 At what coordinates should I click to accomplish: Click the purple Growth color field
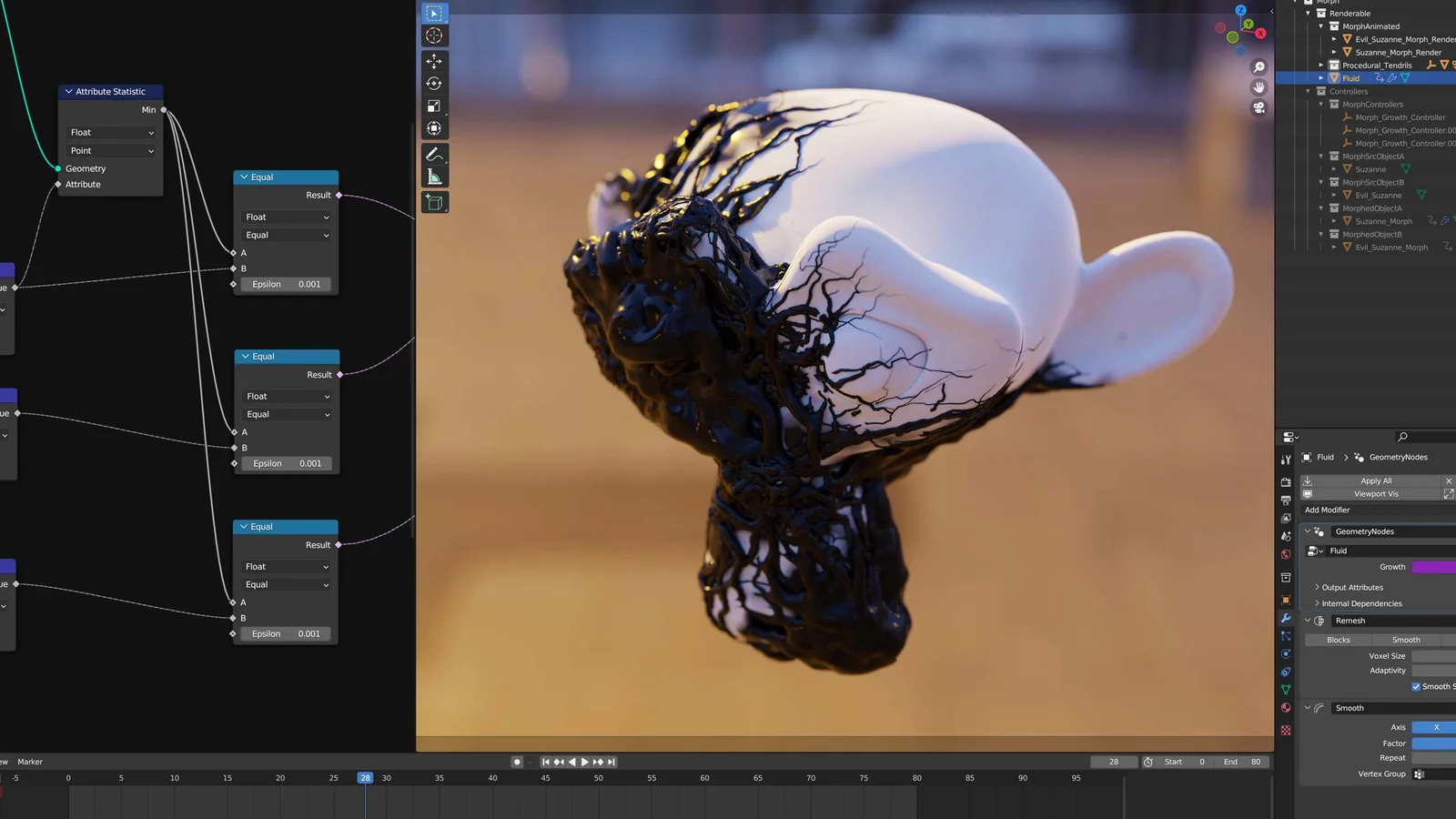pos(1433,567)
